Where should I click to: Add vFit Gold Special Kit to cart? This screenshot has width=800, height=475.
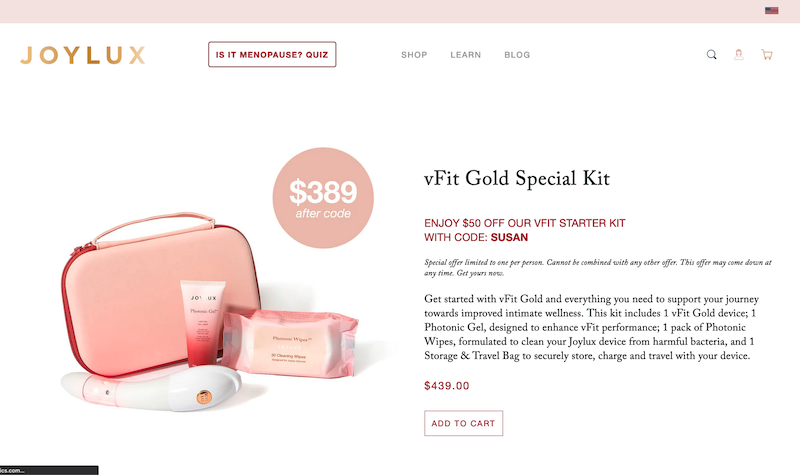coord(463,423)
